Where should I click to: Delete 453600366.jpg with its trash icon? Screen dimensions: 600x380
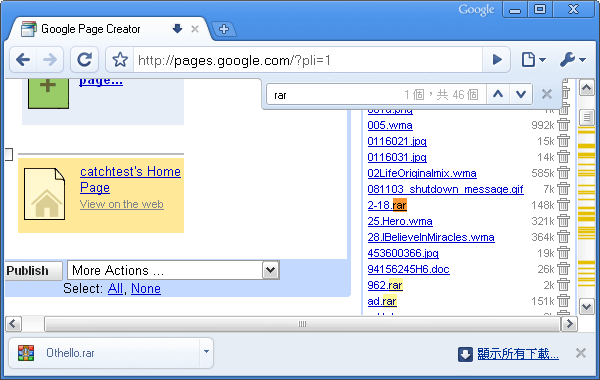(563, 253)
